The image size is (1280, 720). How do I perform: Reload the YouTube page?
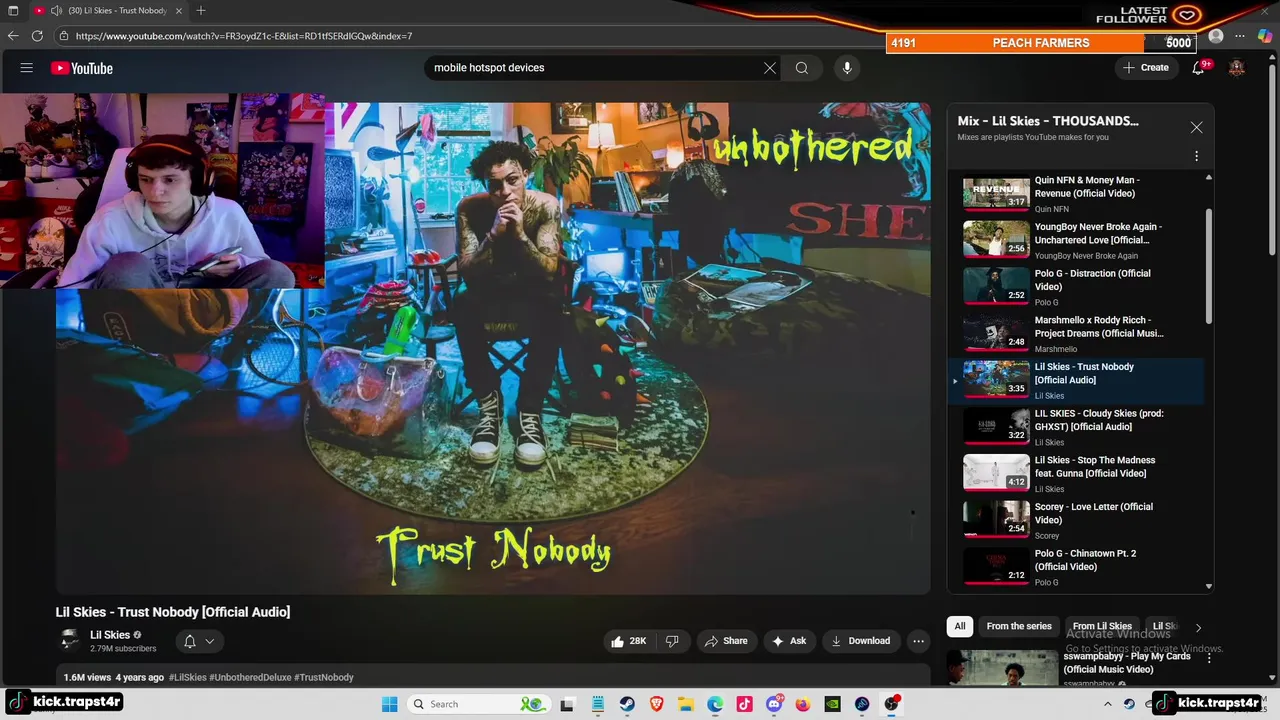click(x=37, y=36)
